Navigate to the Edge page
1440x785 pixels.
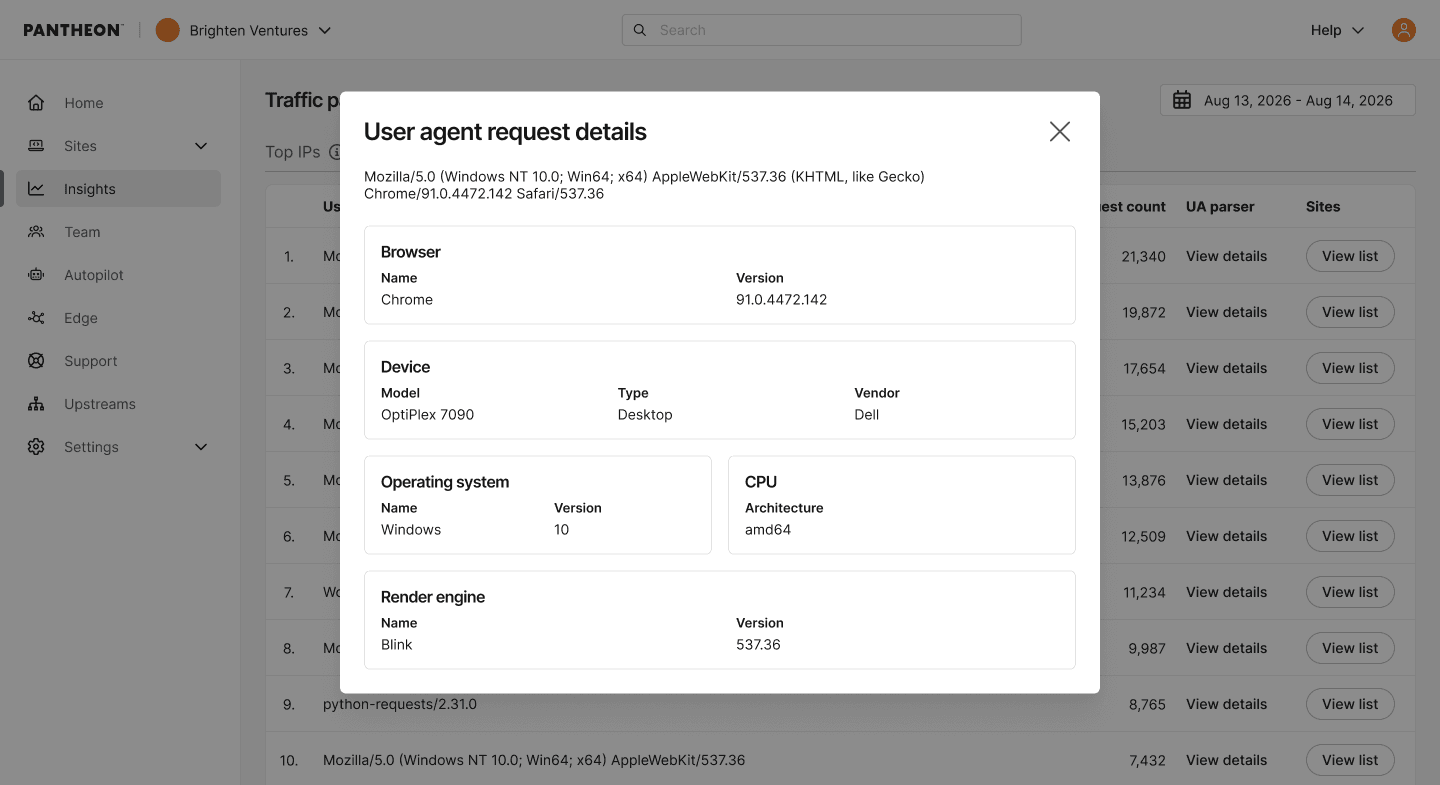(x=118, y=318)
